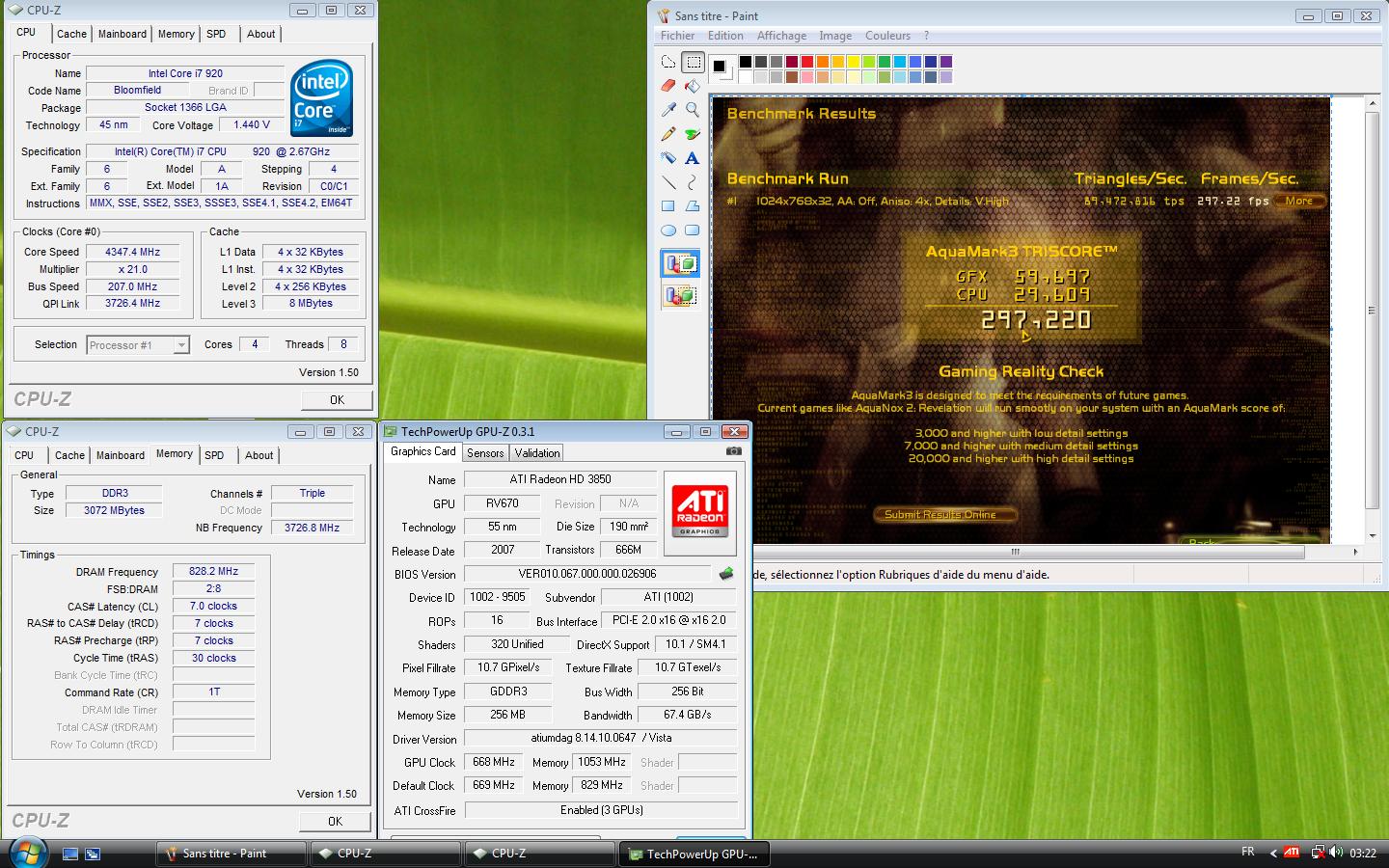Click the DRAM Frequency 828.2 MHz value
Viewport: 1389px width, 868px height.
pos(213,571)
